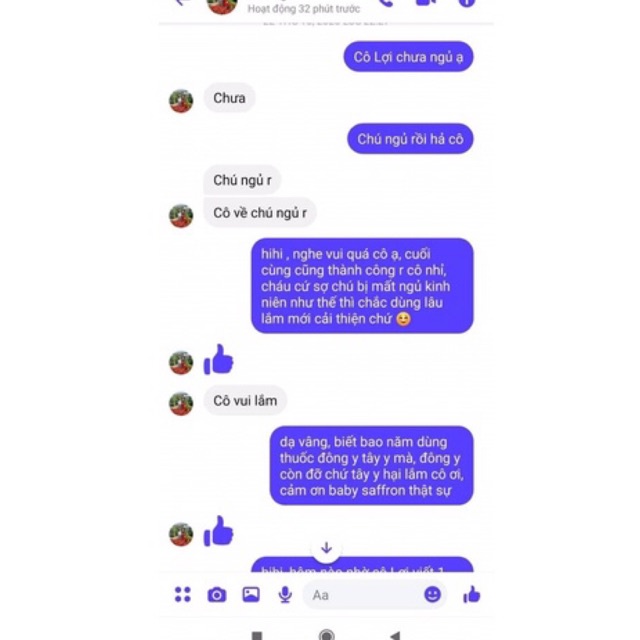Open the photo gallery picker icon
This screenshot has height=640, width=640.
pos(251,594)
